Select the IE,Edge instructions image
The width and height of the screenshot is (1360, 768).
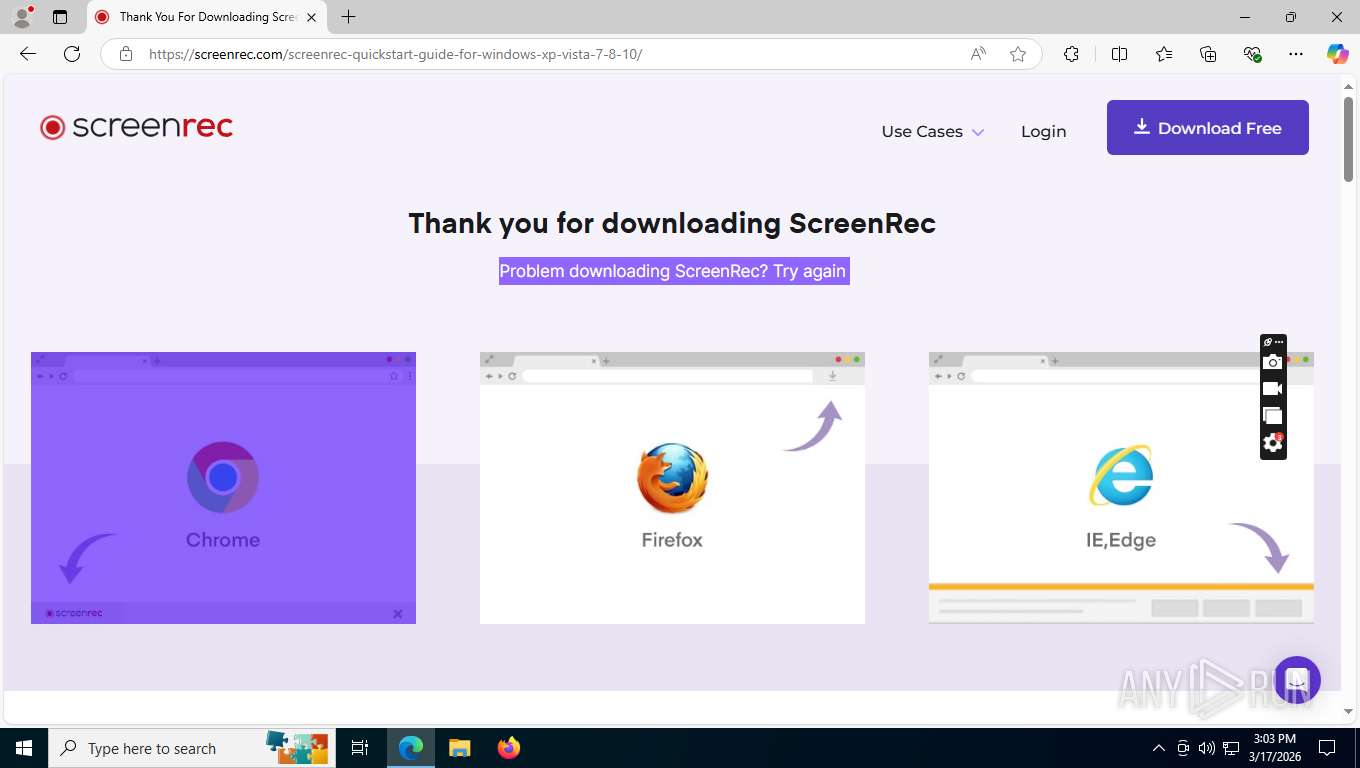point(1121,488)
